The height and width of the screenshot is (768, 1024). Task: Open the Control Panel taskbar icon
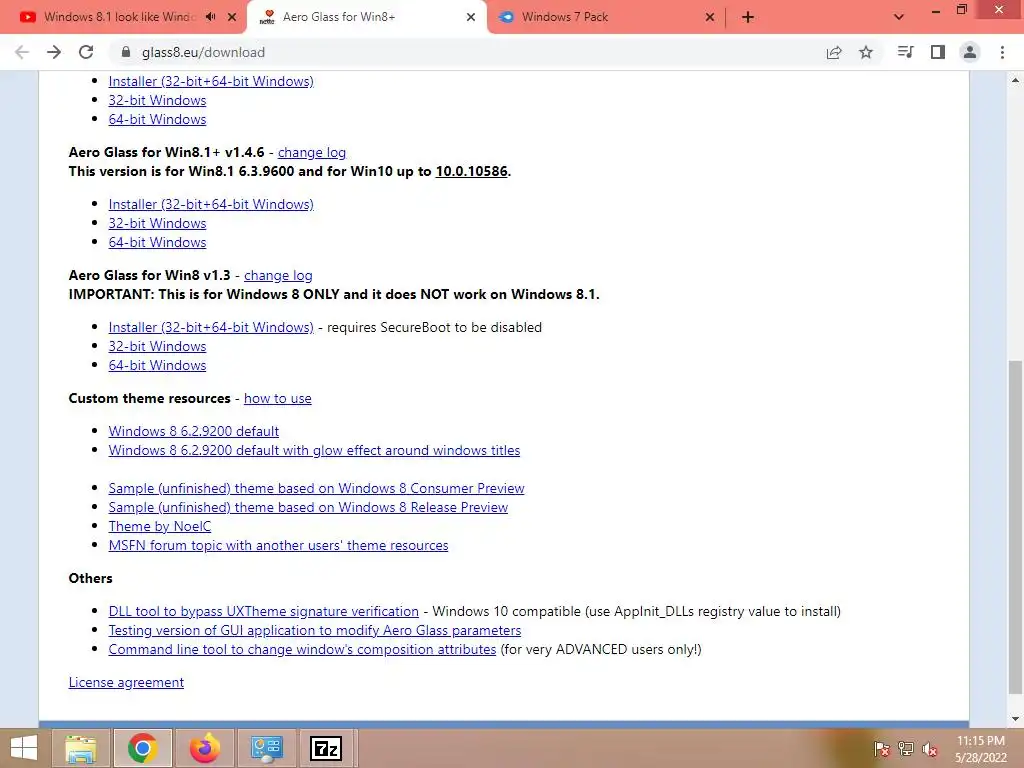(266, 748)
